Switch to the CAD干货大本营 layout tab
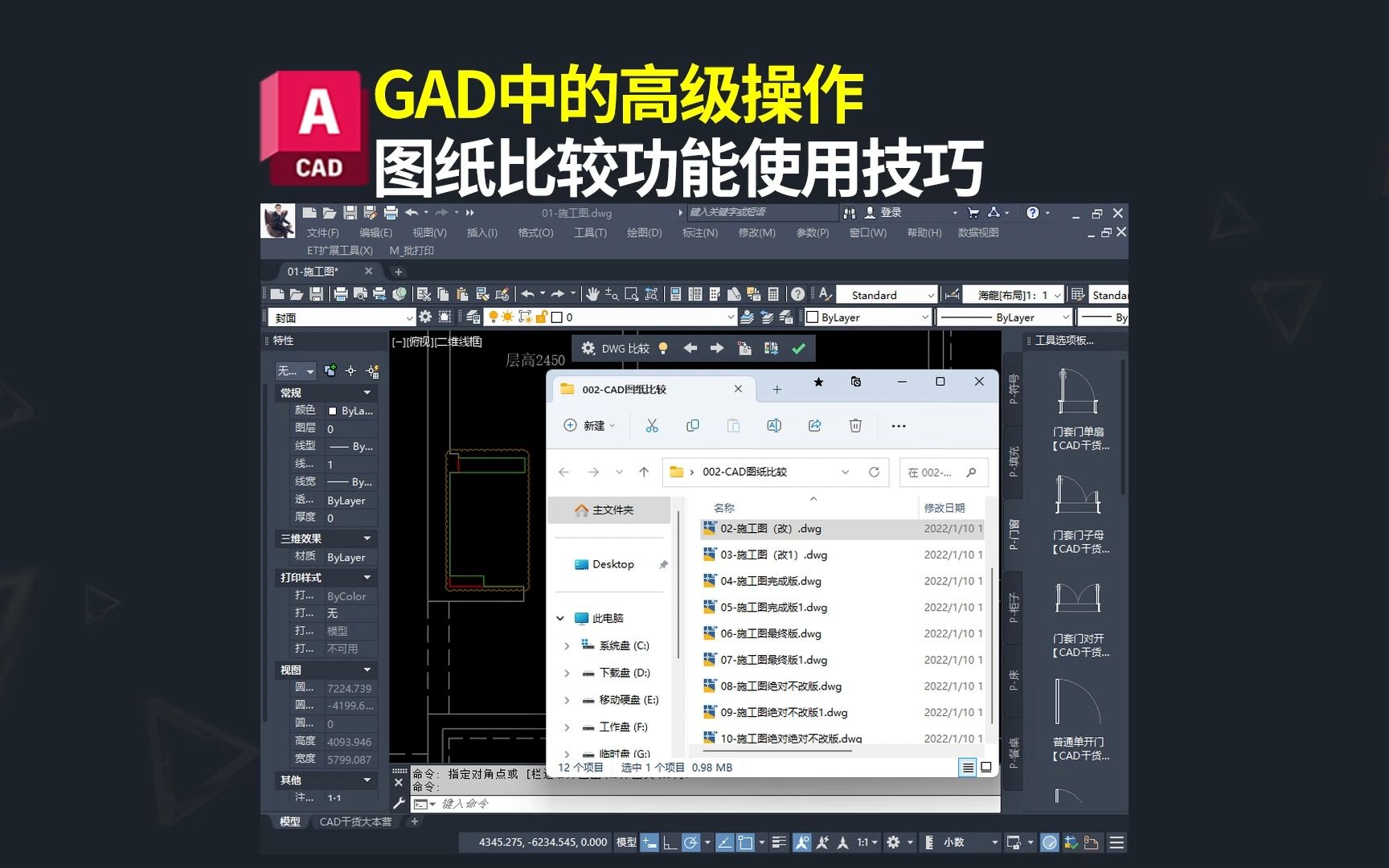Image resolution: width=1389 pixels, height=868 pixels. (x=355, y=821)
